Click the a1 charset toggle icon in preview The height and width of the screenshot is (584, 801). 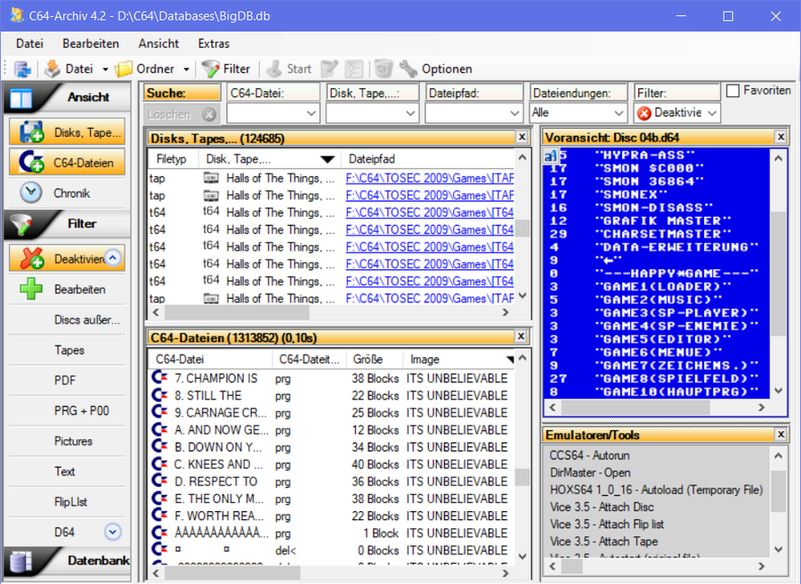click(551, 155)
